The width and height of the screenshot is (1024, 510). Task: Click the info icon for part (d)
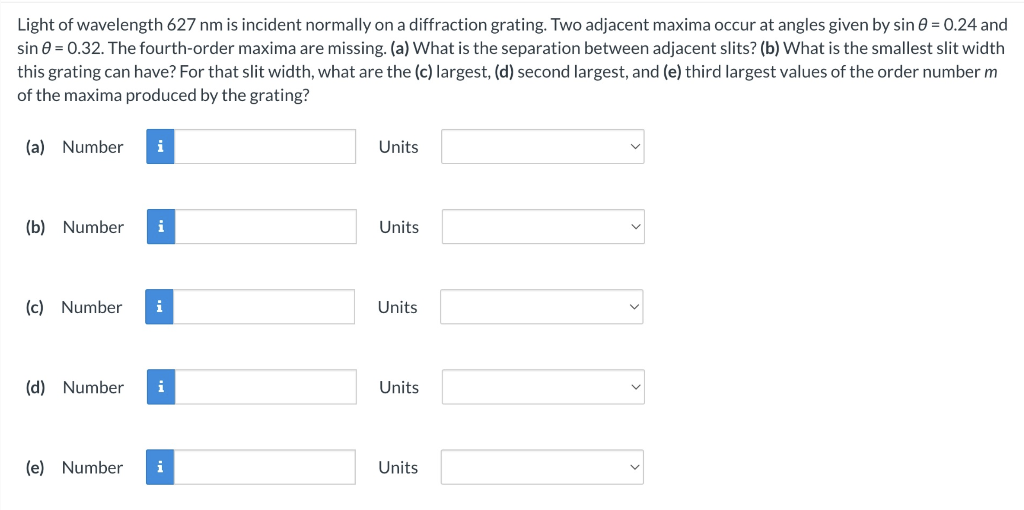pos(161,387)
